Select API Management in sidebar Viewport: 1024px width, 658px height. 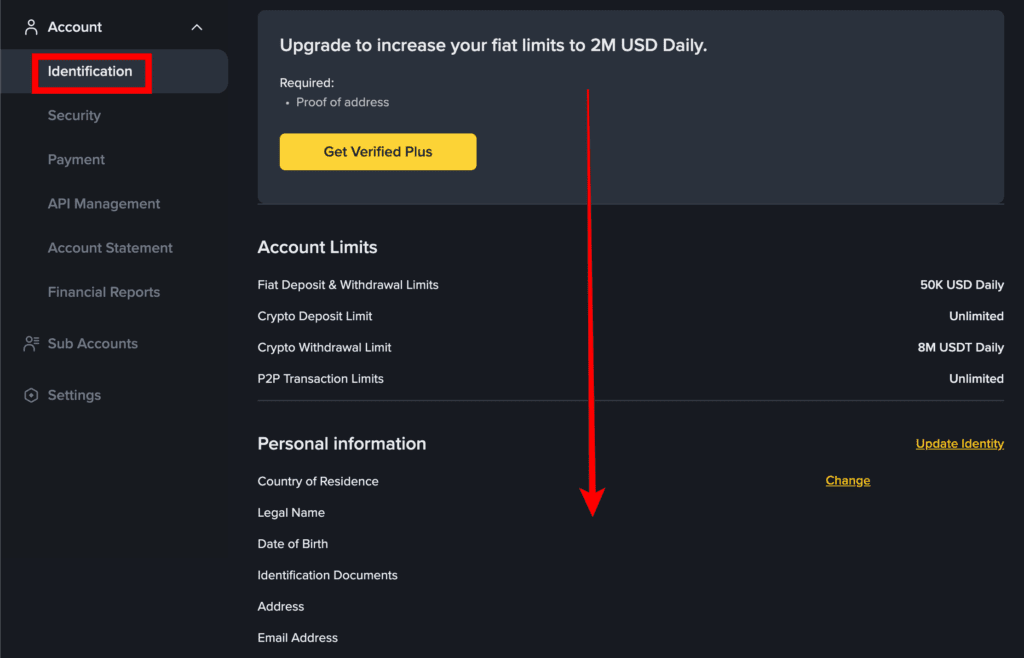pyautogui.click(x=104, y=204)
